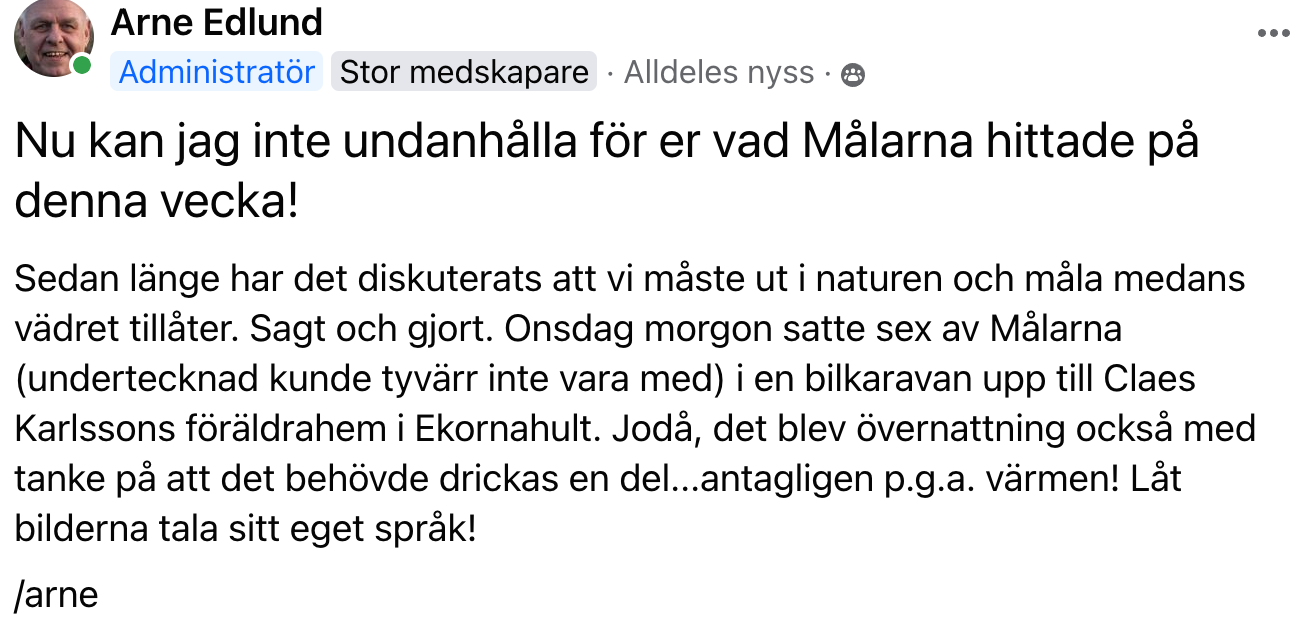Click the green online status dot
The width and height of the screenshot is (1302, 632).
point(82,65)
